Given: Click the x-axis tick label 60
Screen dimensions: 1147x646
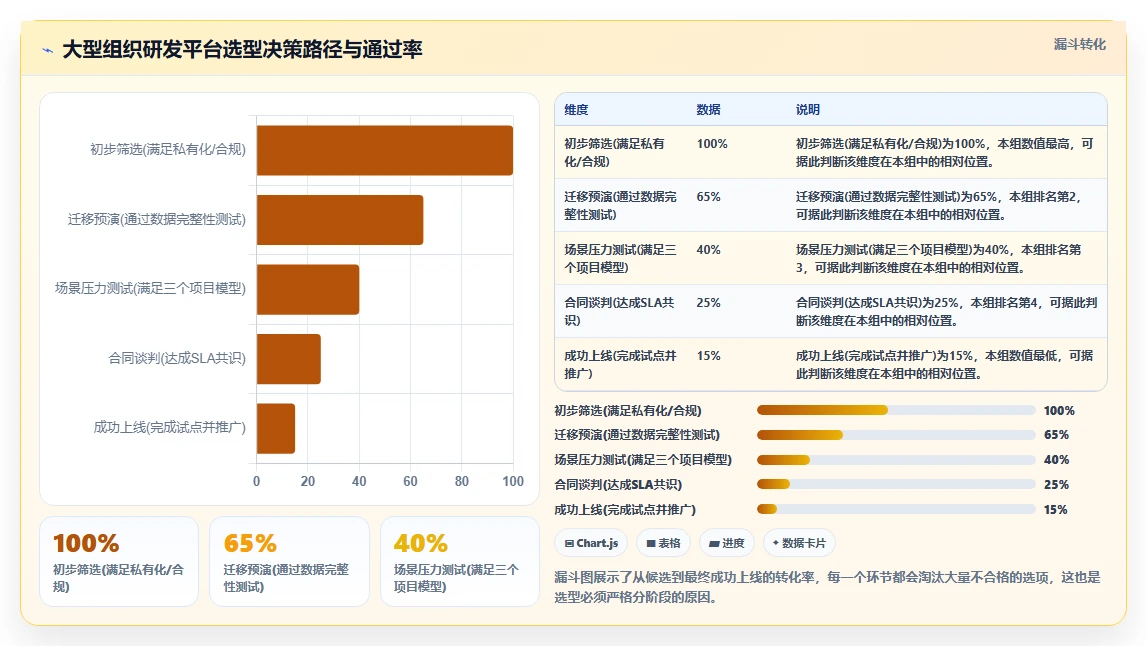Looking at the screenshot, I should pos(410,481).
